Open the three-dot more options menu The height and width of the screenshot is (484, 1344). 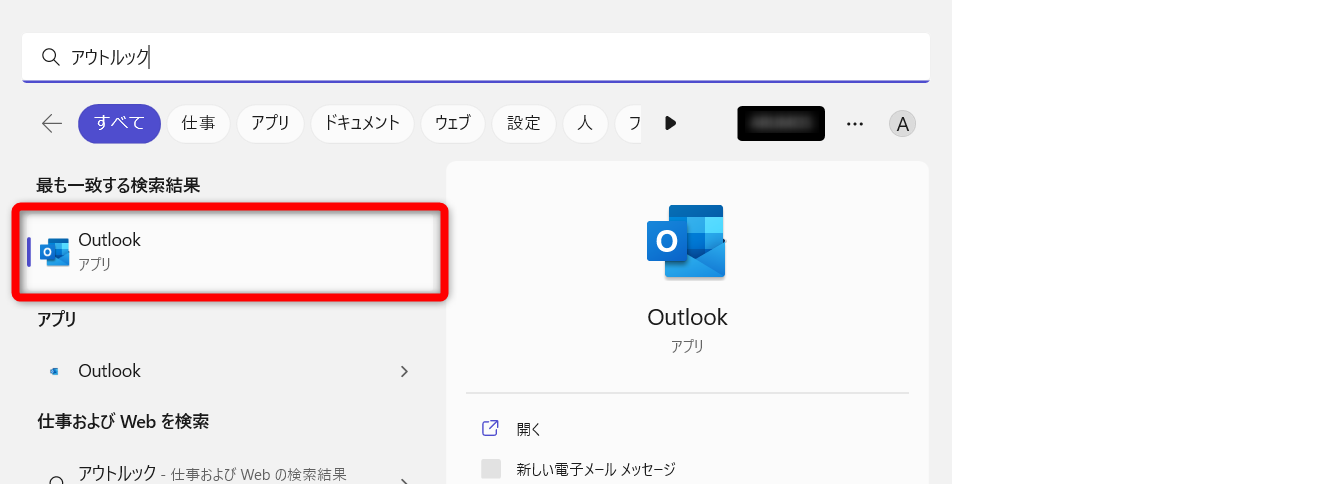(854, 123)
